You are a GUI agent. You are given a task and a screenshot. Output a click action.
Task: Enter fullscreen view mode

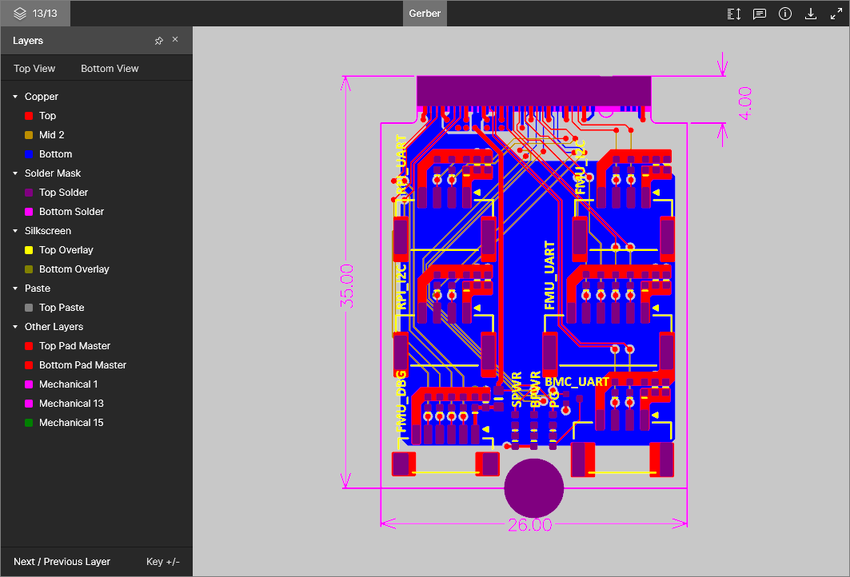click(837, 13)
